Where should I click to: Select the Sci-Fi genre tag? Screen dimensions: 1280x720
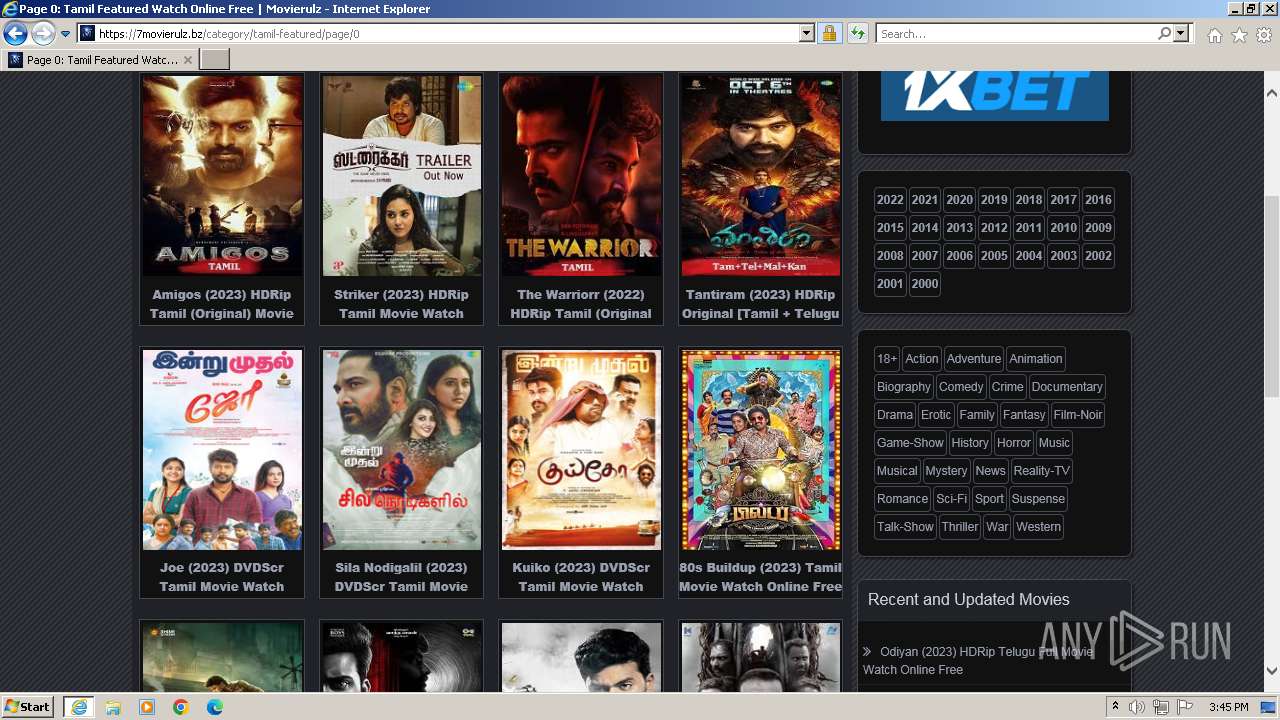(x=952, y=499)
